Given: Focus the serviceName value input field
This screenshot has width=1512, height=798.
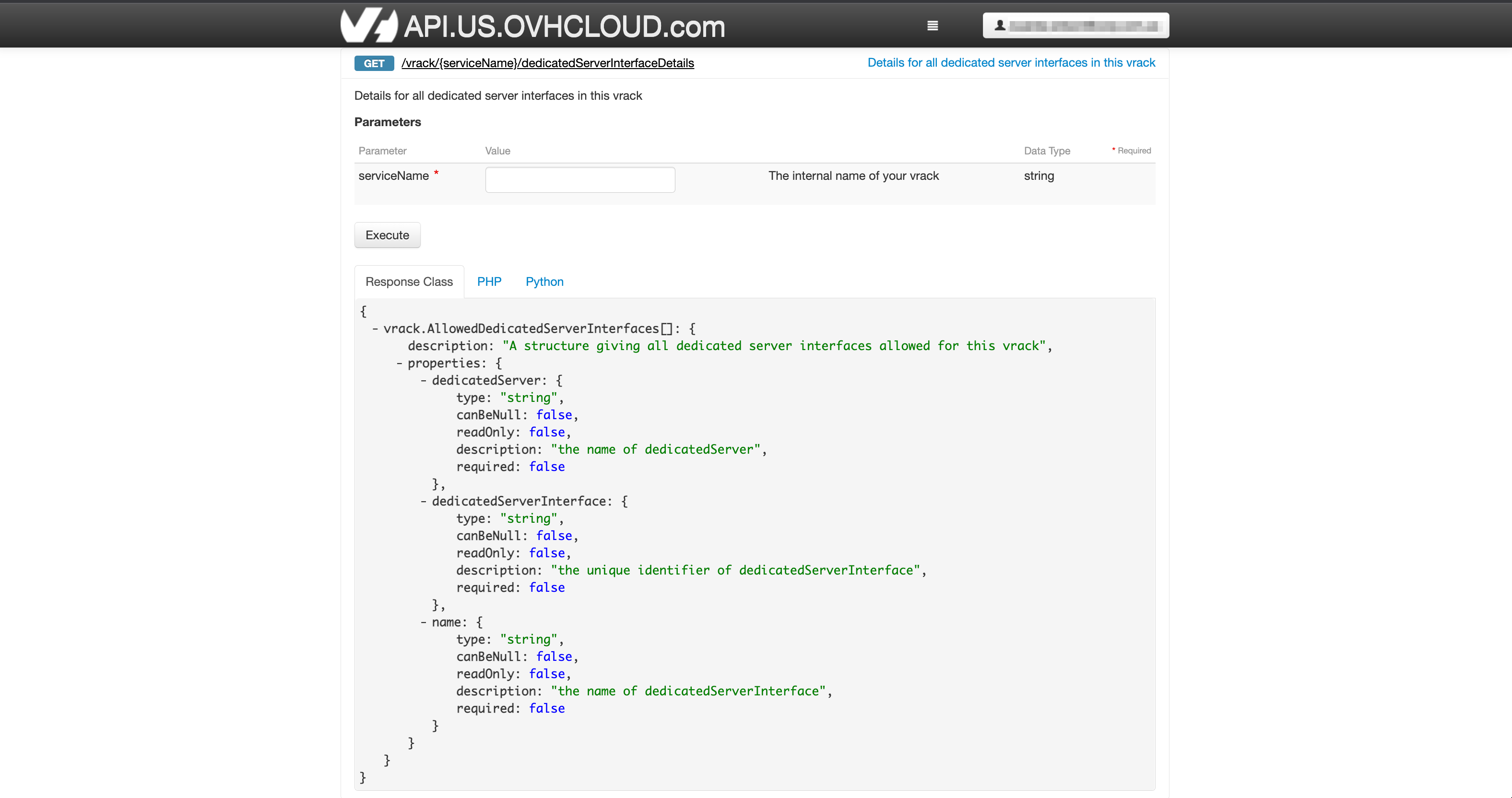Looking at the screenshot, I should 580,179.
